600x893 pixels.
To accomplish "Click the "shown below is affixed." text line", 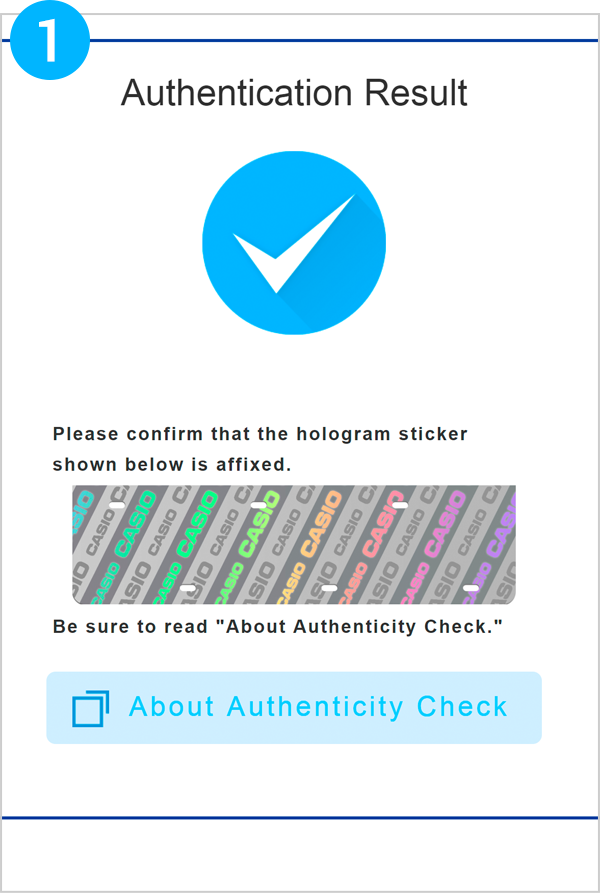I will pyautogui.click(x=171, y=464).
